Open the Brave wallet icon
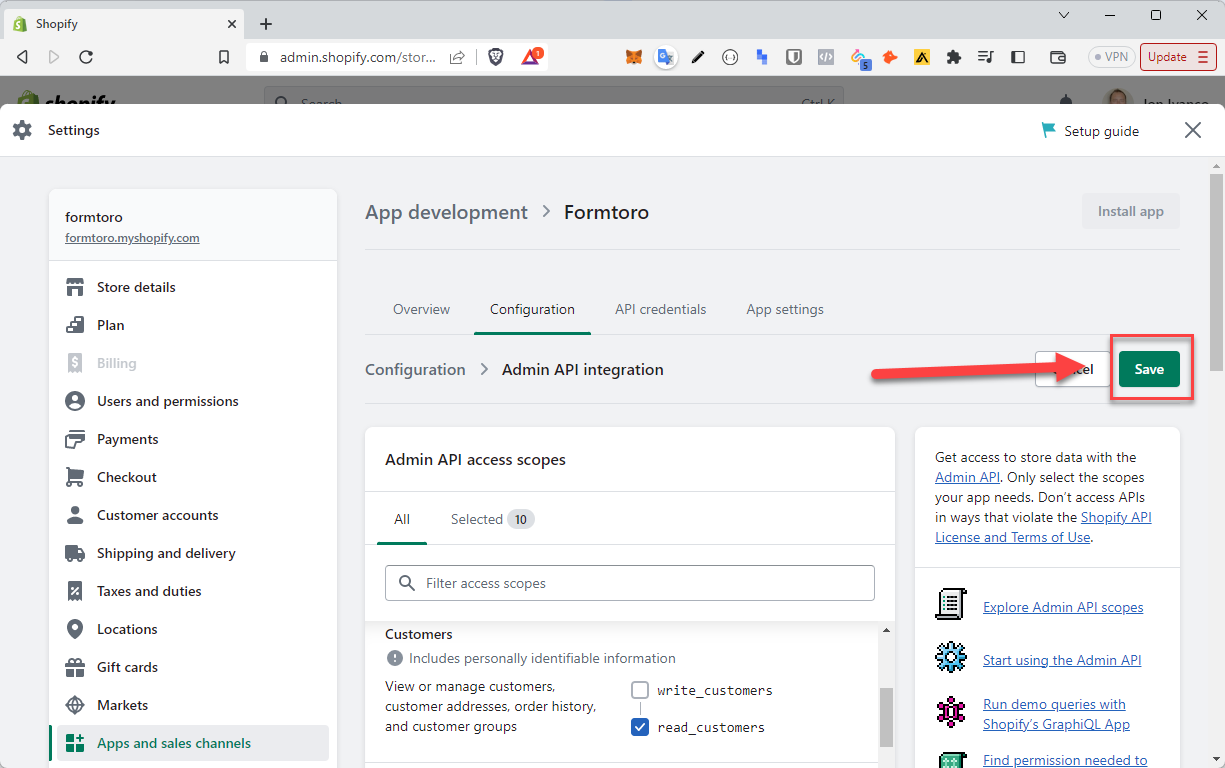 1058,57
